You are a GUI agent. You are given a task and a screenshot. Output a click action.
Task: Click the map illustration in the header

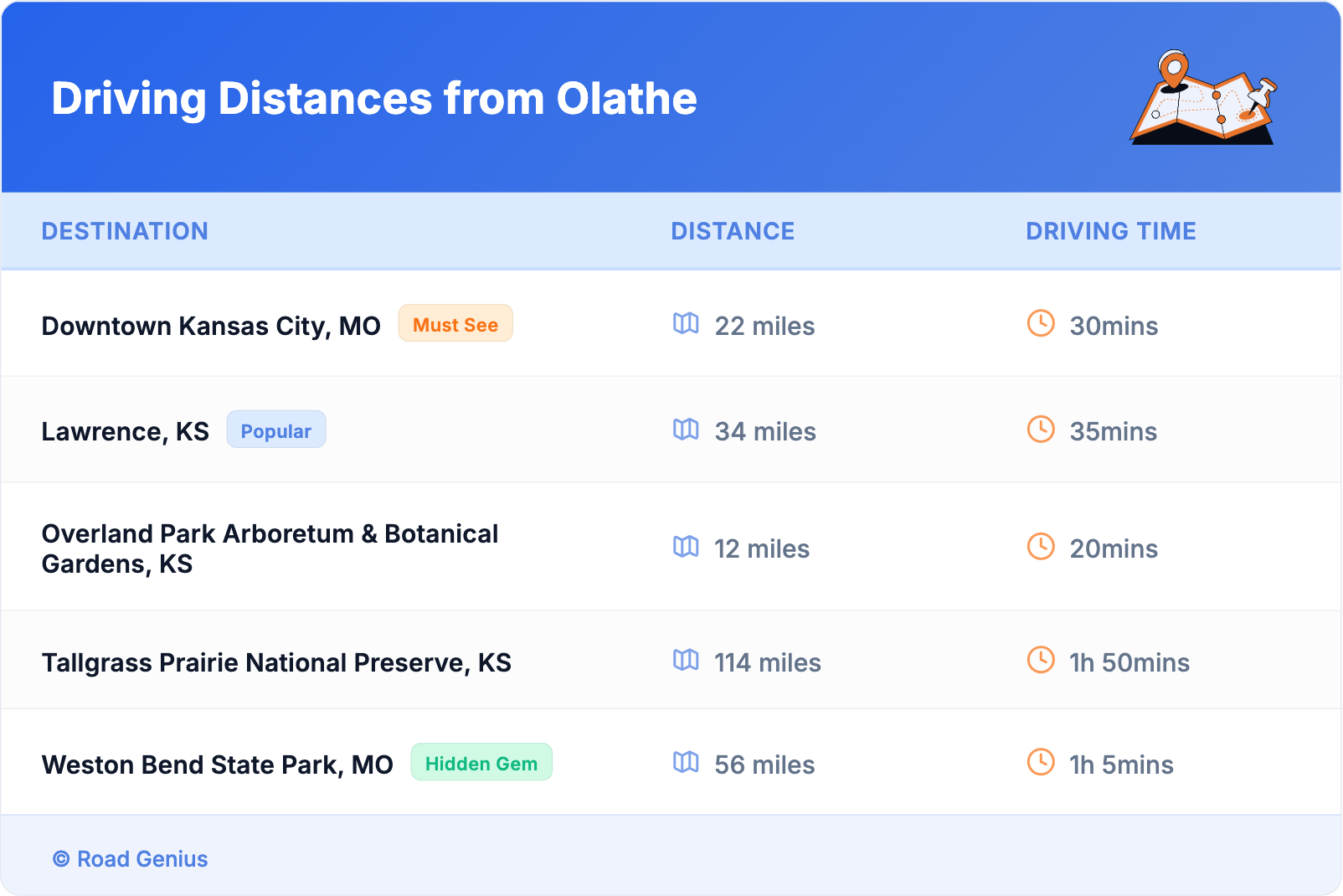click(1203, 99)
